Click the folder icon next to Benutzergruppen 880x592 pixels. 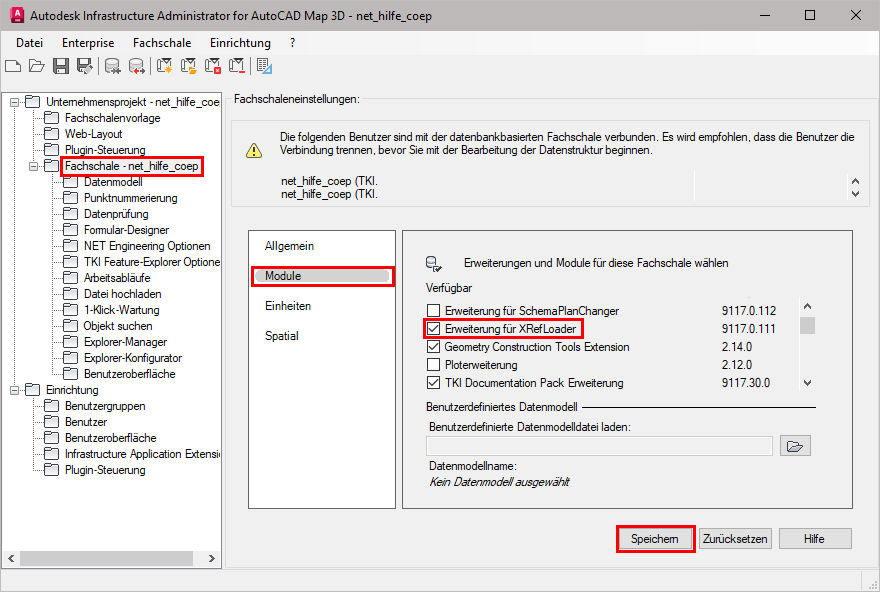click(52, 406)
